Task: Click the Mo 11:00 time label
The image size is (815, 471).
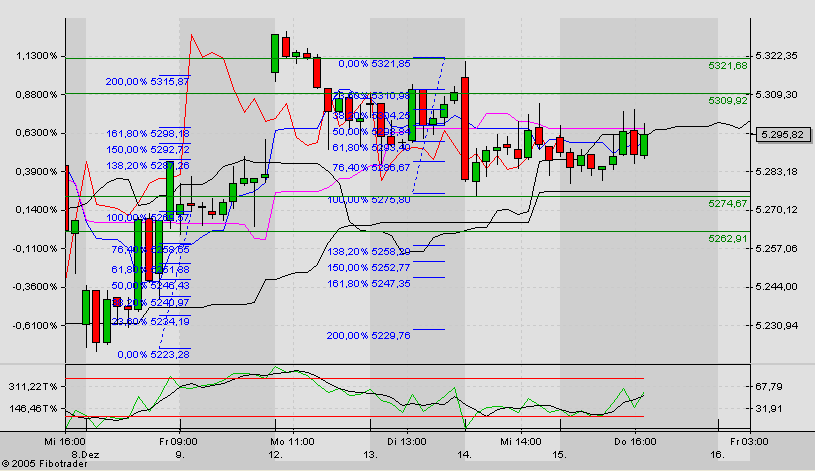Action: [292, 442]
